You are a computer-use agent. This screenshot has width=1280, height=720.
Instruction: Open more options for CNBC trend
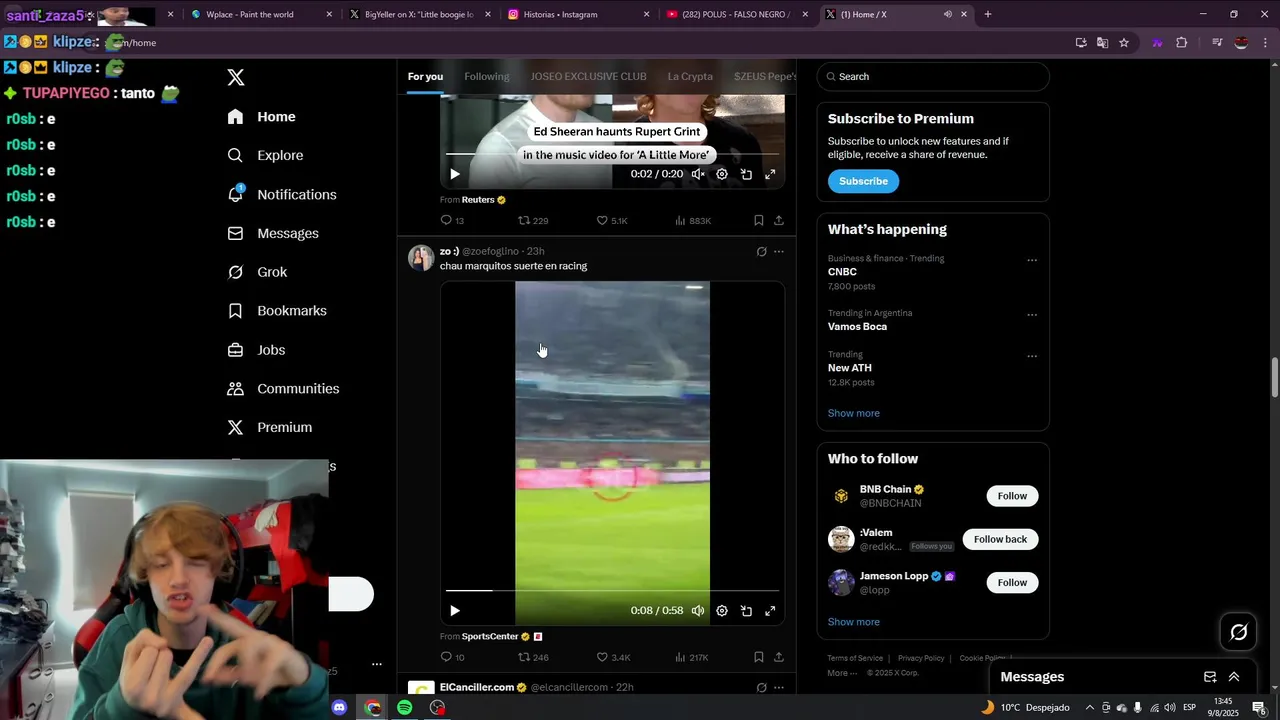1032,260
